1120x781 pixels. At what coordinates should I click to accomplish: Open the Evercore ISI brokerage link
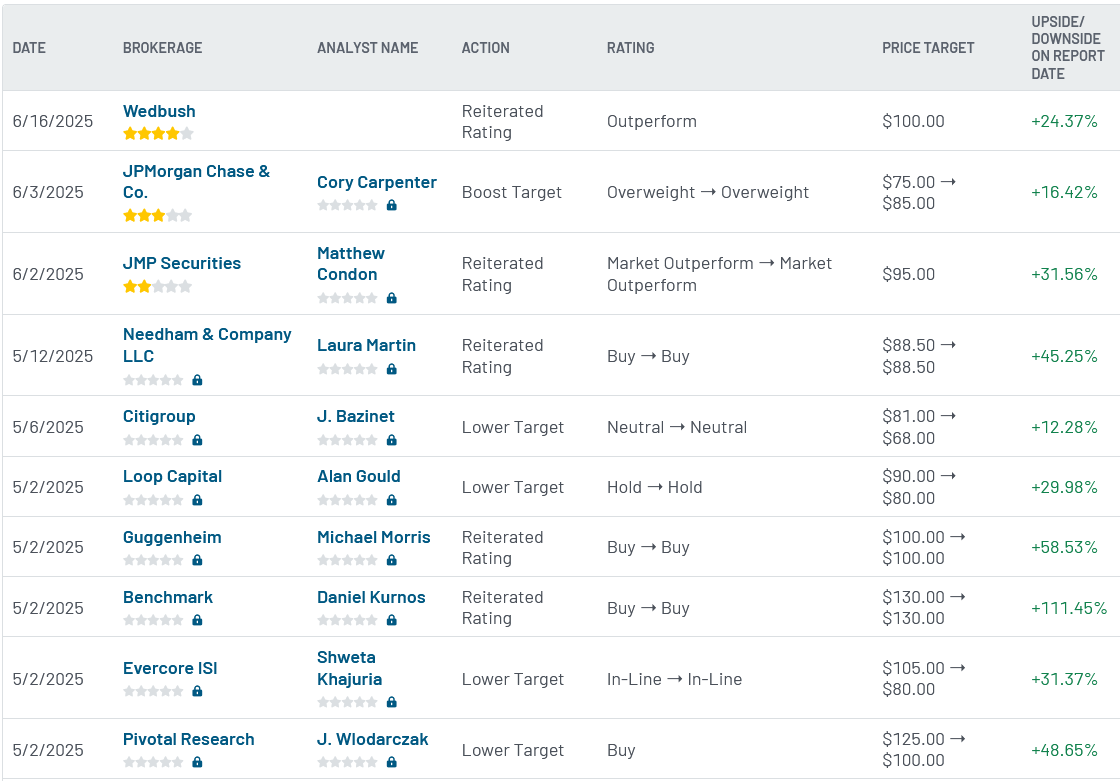click(170, 668)
